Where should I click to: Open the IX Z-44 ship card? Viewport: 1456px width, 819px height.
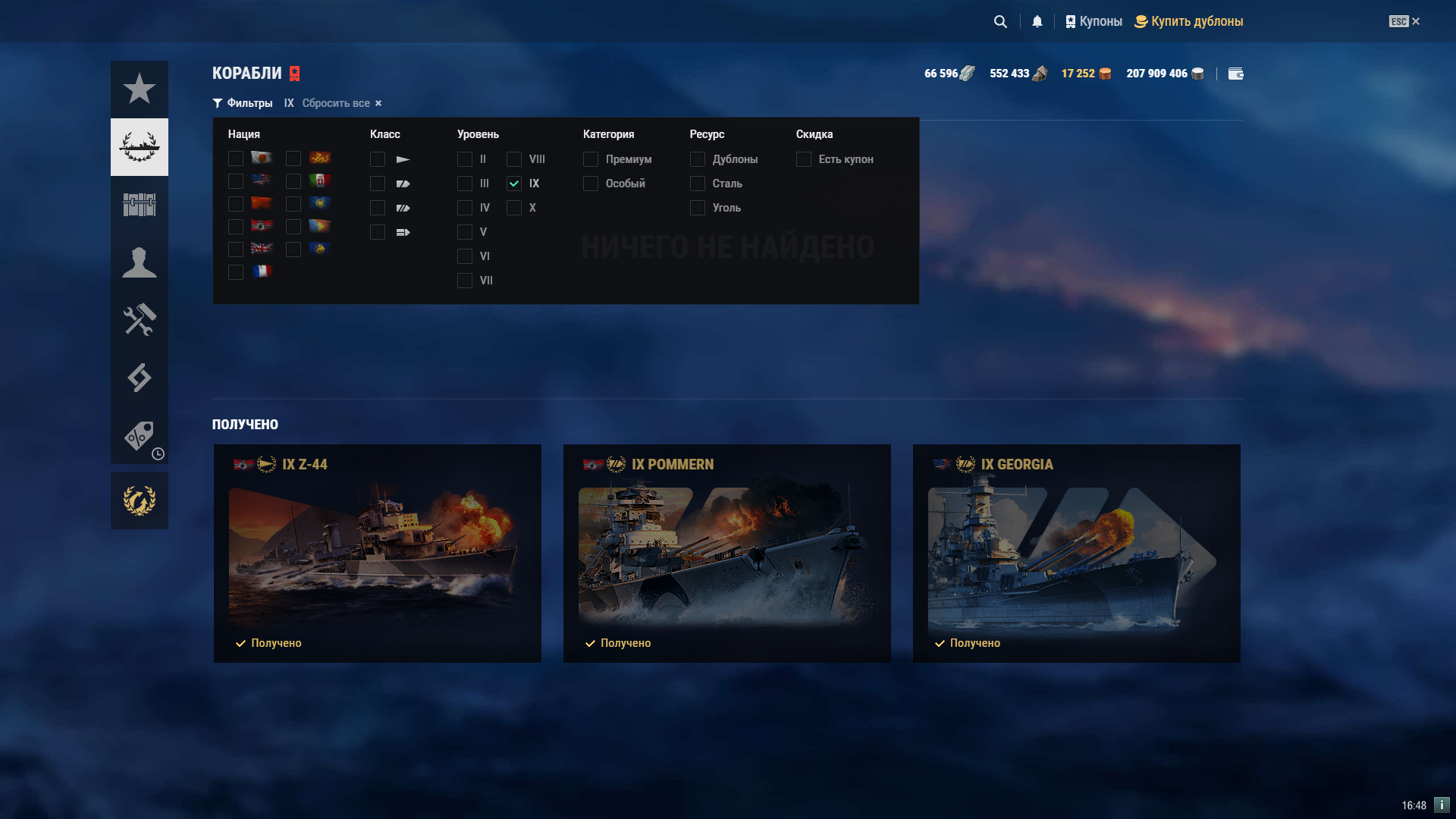pos(378,554)
